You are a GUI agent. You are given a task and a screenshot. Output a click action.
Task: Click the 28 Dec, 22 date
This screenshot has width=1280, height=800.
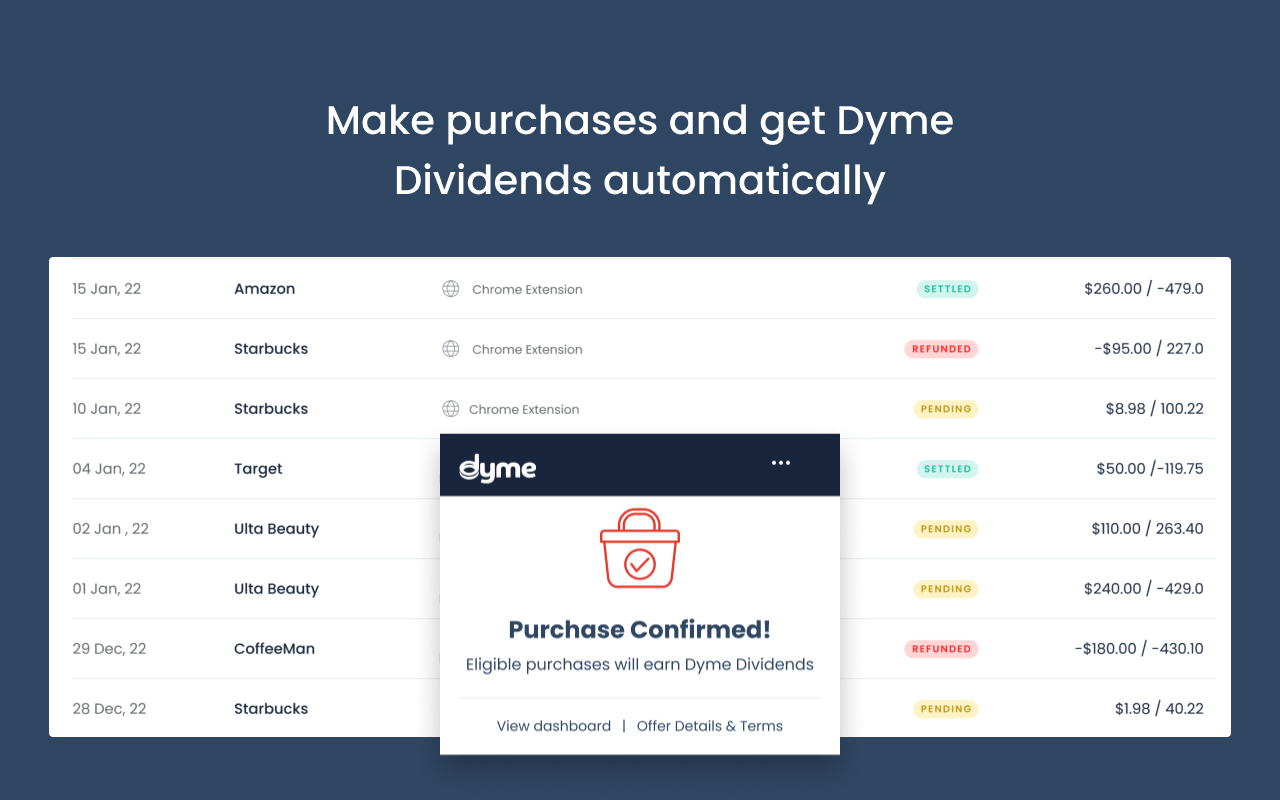(x=110, y=709)
